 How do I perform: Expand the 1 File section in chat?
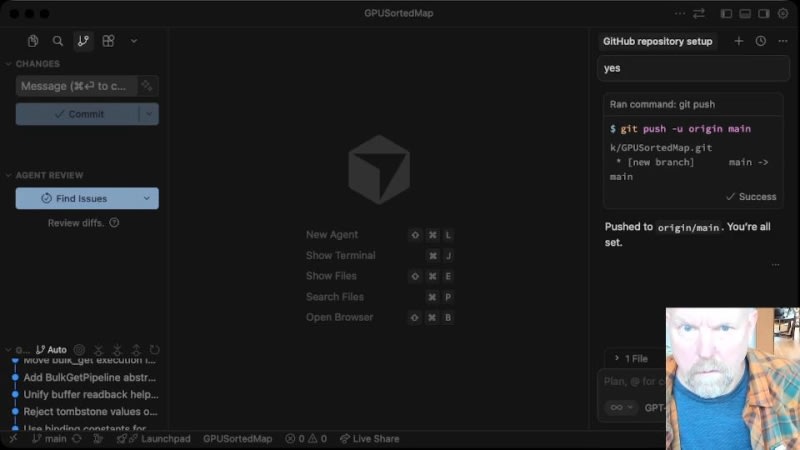tap(630, 358)
